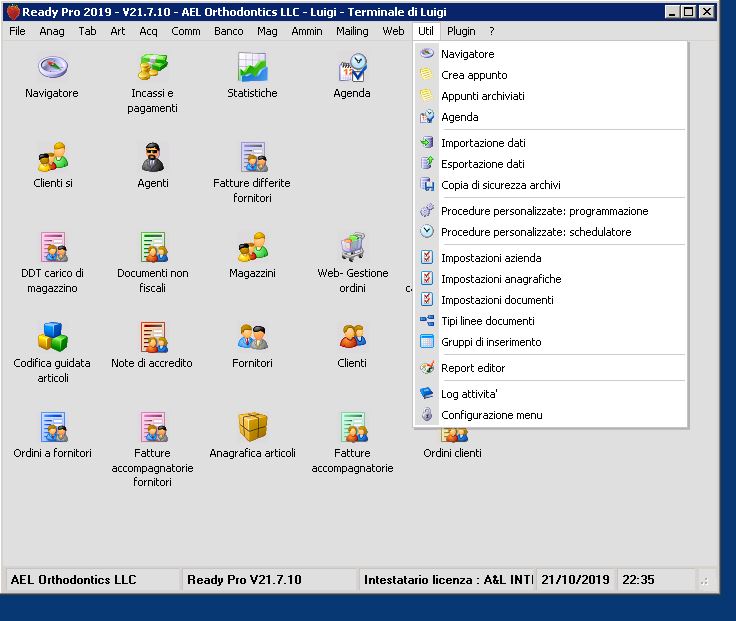Open Fatture accompagnatorie desktop icon

[354, 427]
